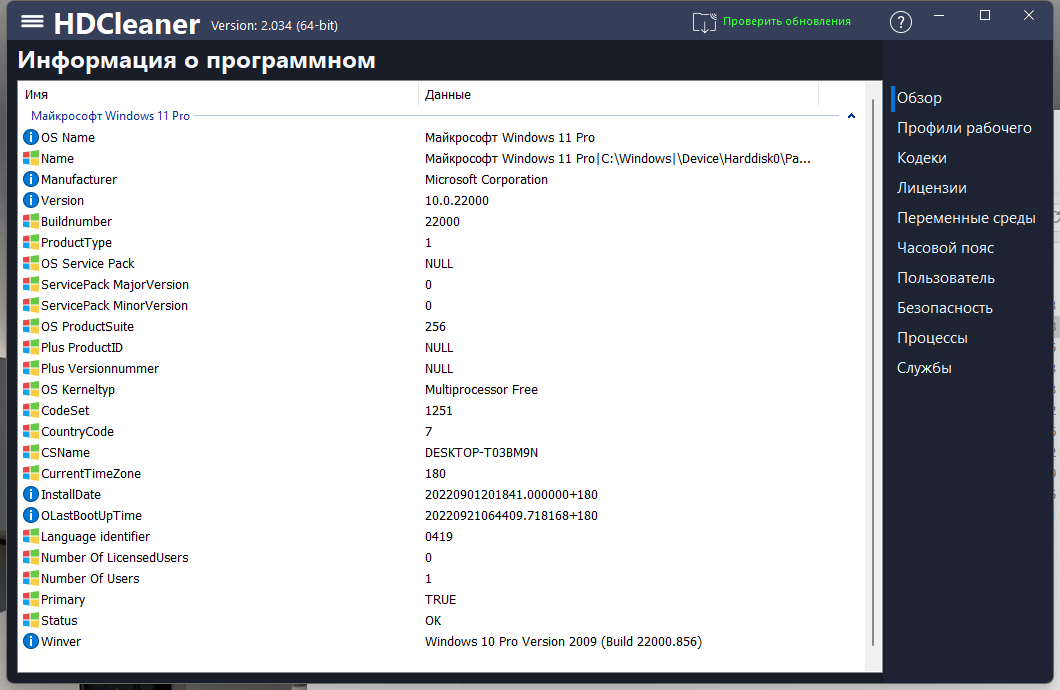
Task: Open Профили рабочего section
Action: pyautogui.click(x=964, y=128)
